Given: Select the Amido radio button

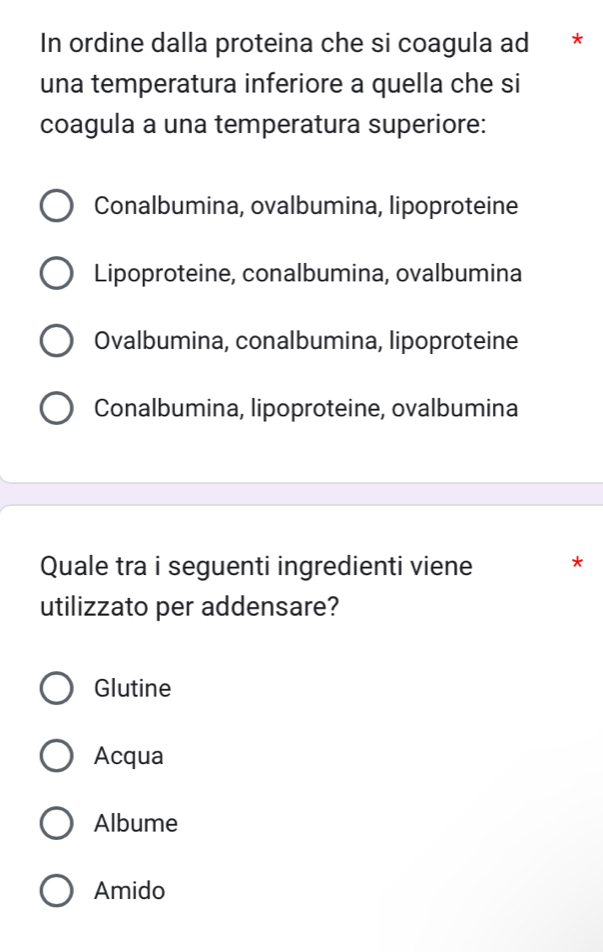Looking at the screenshot, I should coord(56,891).
